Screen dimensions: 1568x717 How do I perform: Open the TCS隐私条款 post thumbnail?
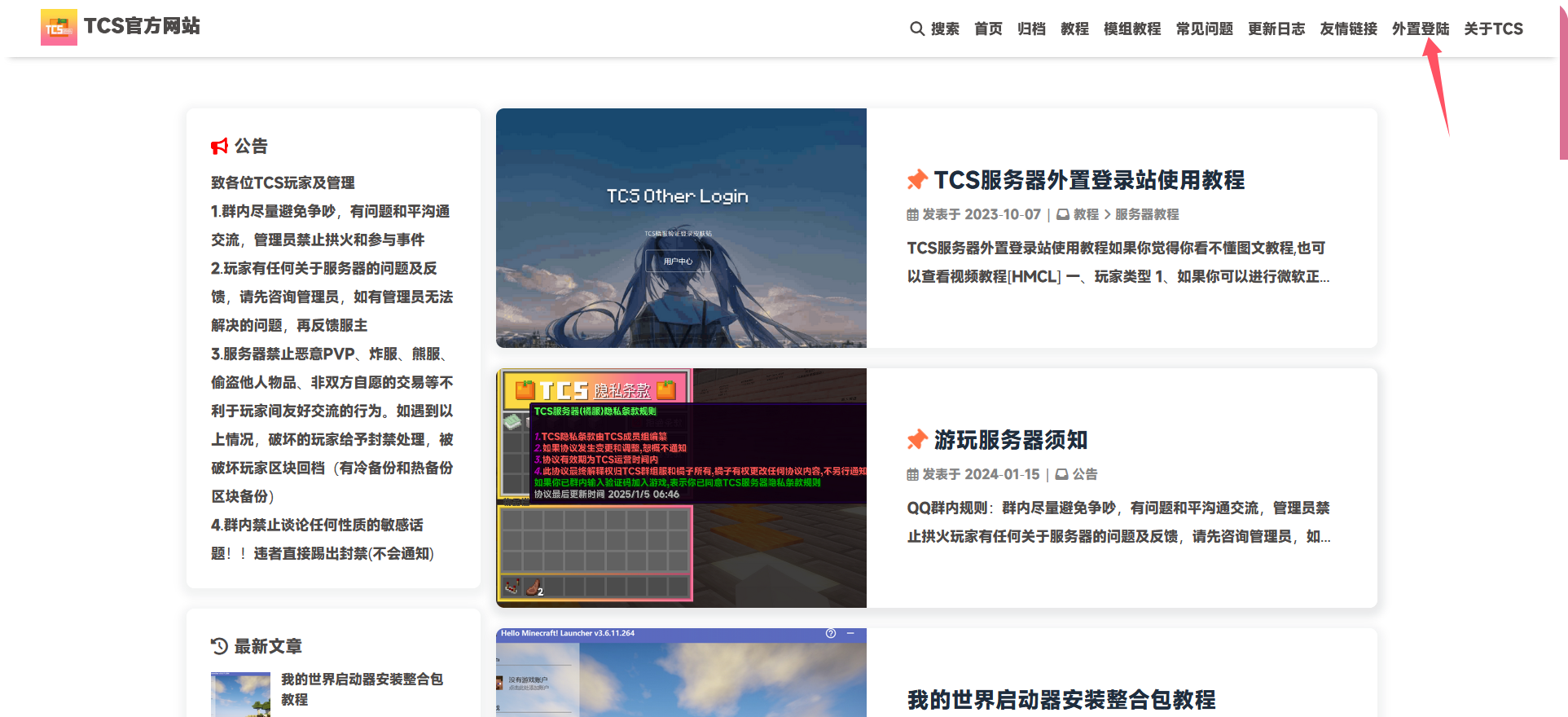point(681,487)
